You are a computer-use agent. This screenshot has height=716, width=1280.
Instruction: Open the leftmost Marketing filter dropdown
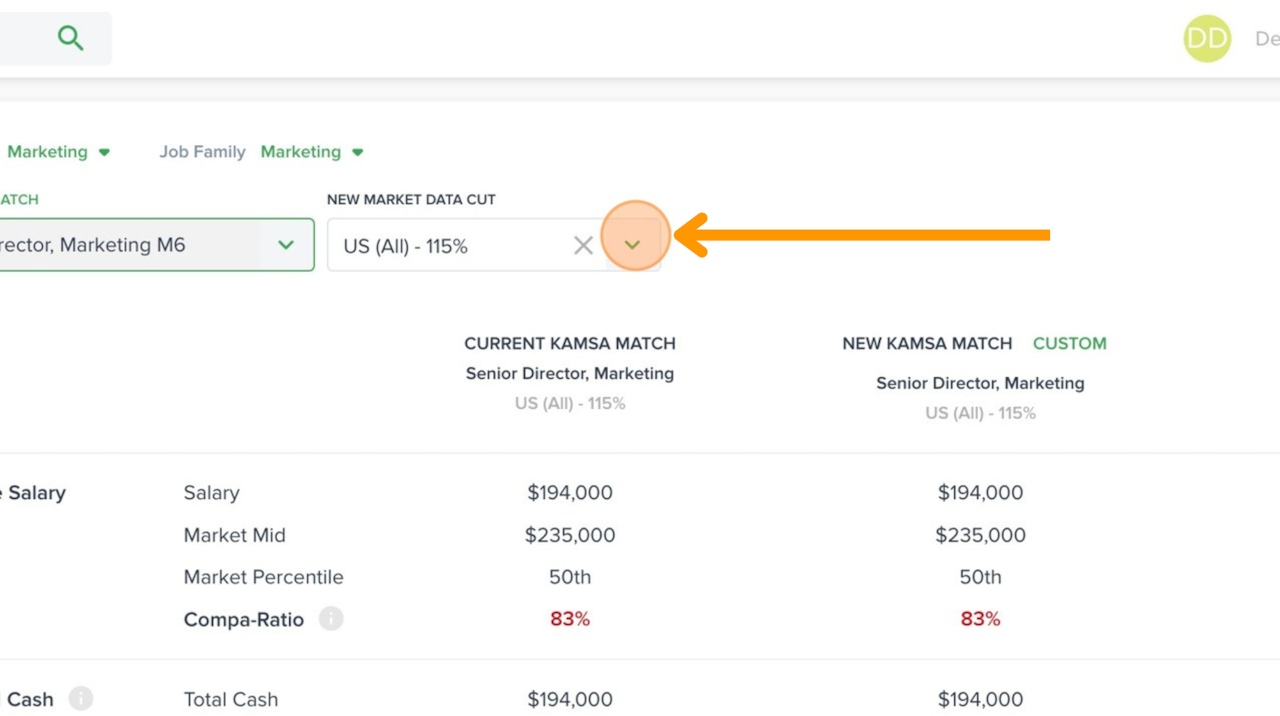coord(58,152)
